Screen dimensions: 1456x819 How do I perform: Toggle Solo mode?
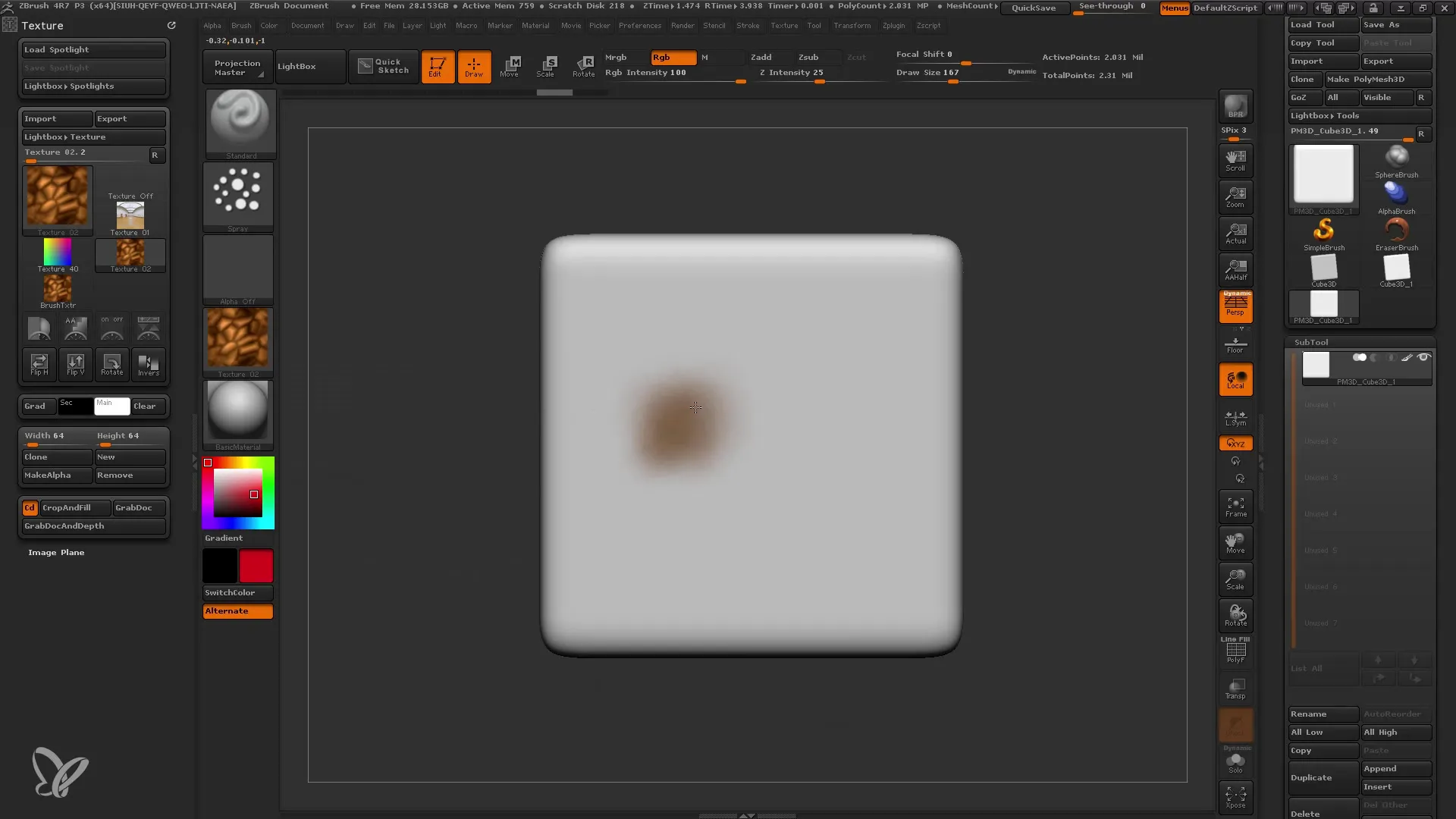point(1235,761)
